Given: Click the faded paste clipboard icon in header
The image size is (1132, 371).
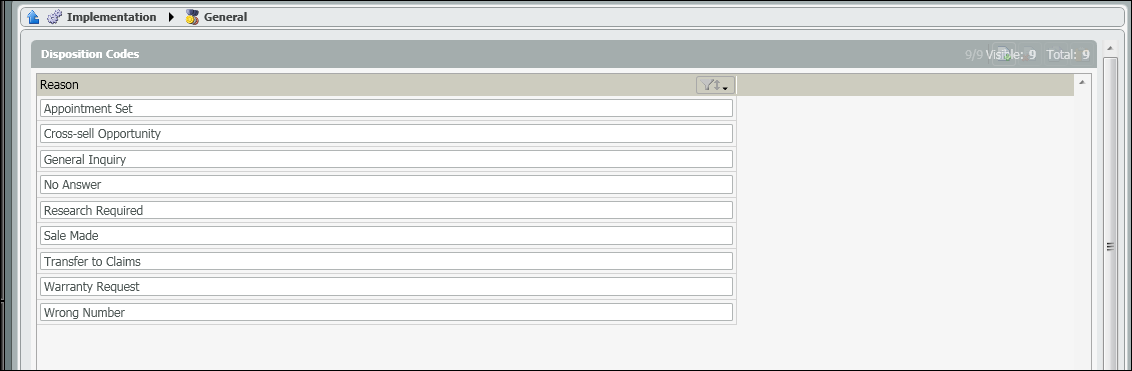Looking at the screenshot, I should click(1082, 54).
